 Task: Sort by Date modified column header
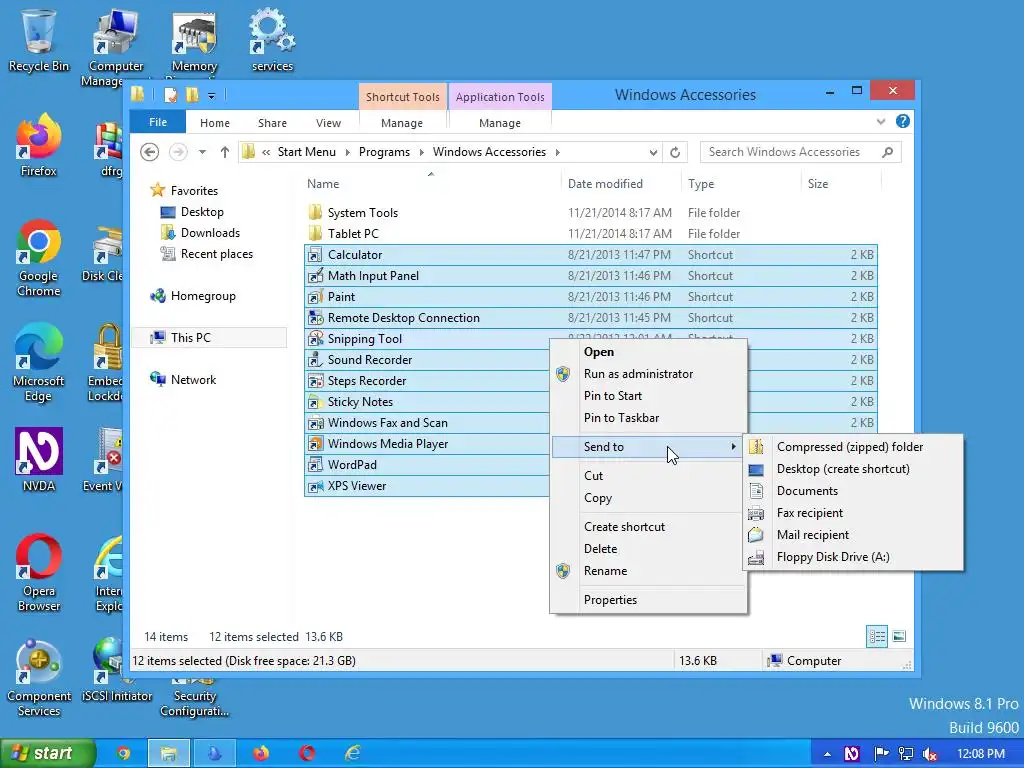pos(620,184)
